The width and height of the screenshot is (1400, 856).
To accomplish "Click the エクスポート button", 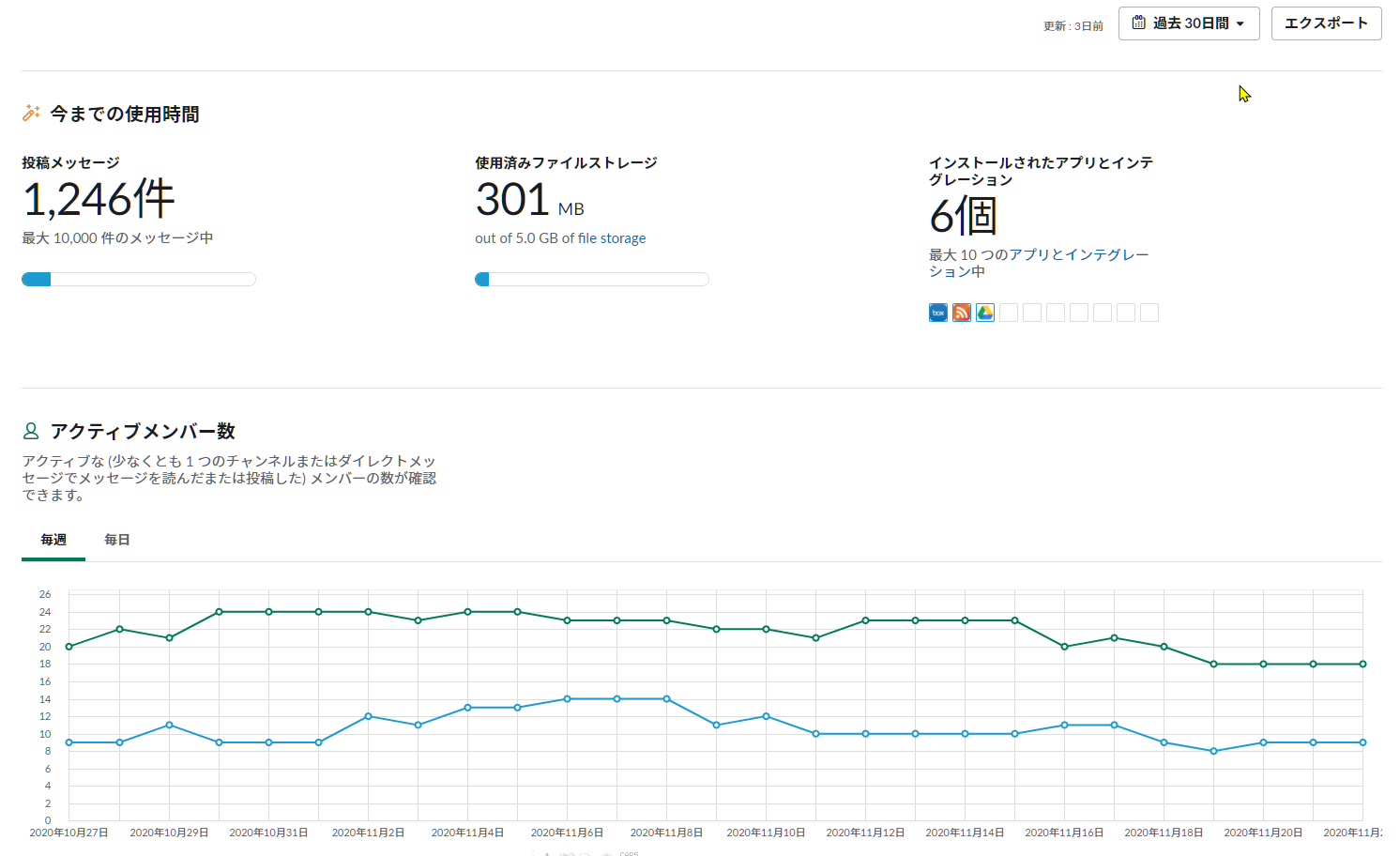I will 1326,23.
